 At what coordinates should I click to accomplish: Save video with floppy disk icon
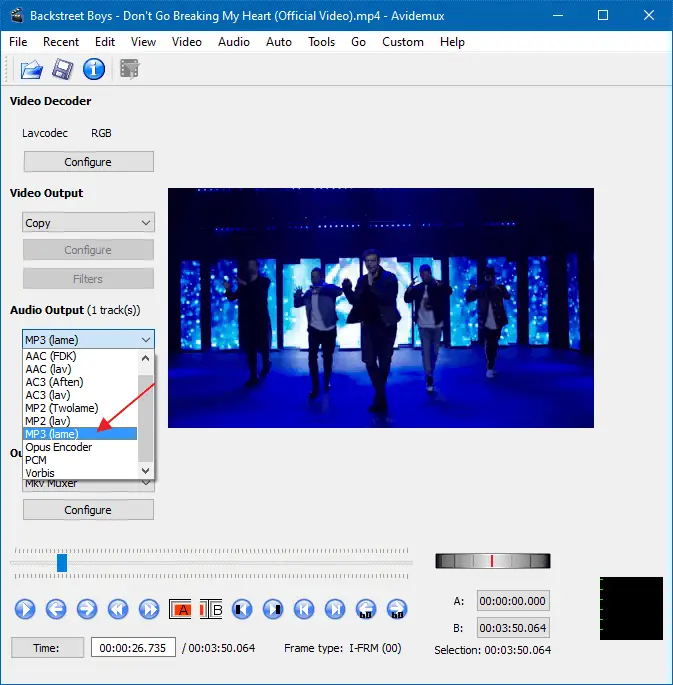tap(62, 69)
